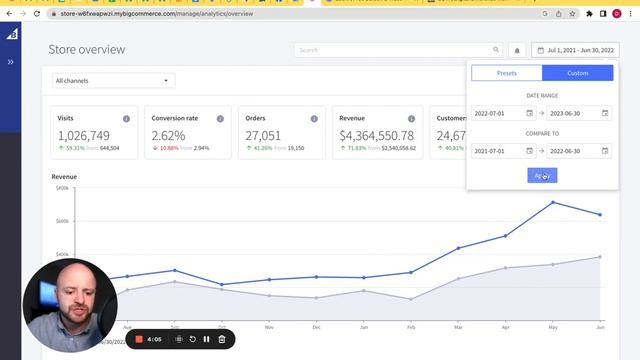Show info for Visits metric
Viewport: 640px width, 360px height.
pos(127,119)
